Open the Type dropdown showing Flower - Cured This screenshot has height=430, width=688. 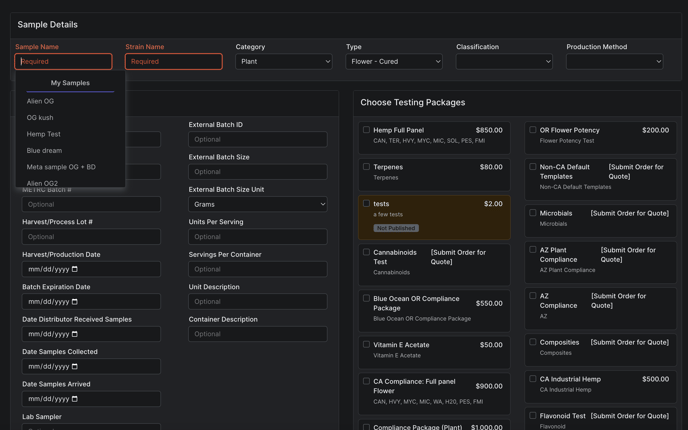394,61
